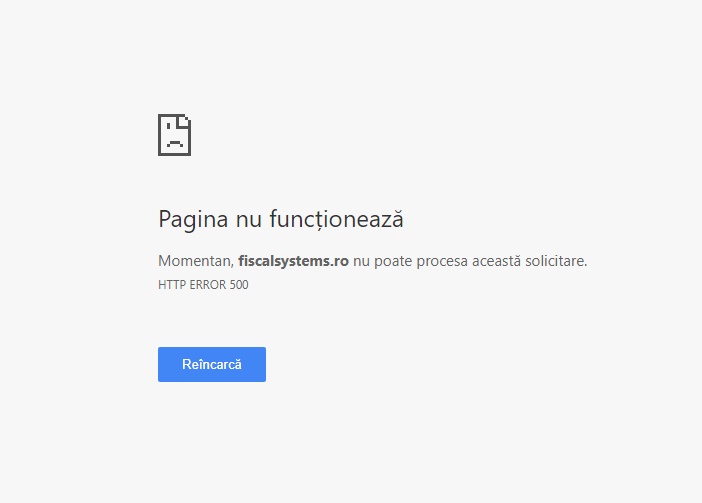
Task: Reload the page with the Reîncarcă button
Action: point(212,364)
